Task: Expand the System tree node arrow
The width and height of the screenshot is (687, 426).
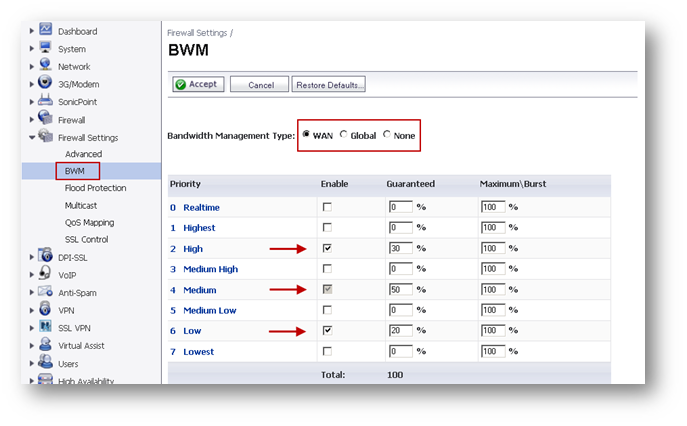Action: [x=32, y=49]
